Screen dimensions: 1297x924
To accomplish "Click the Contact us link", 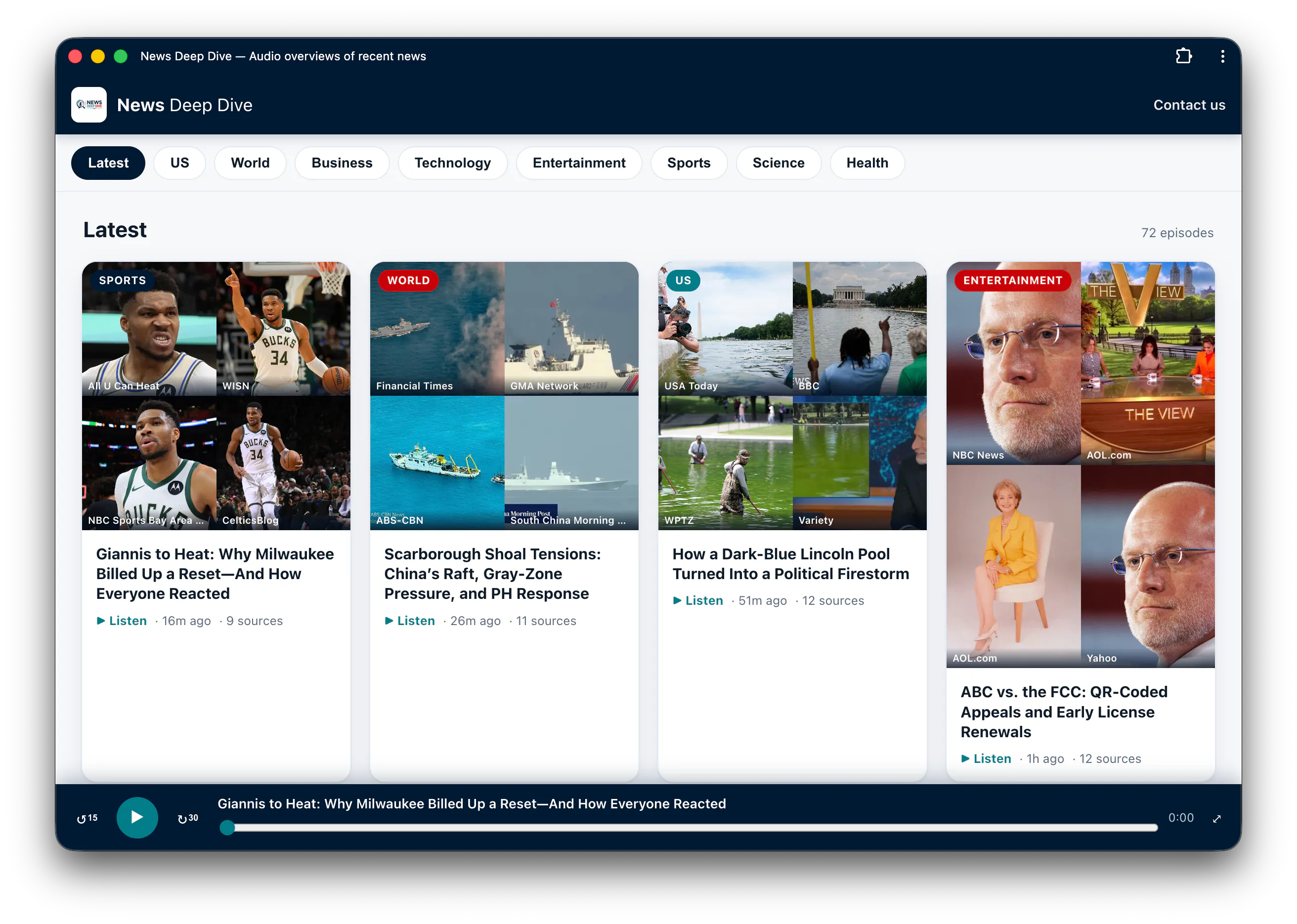I will tap(1189, 105).
